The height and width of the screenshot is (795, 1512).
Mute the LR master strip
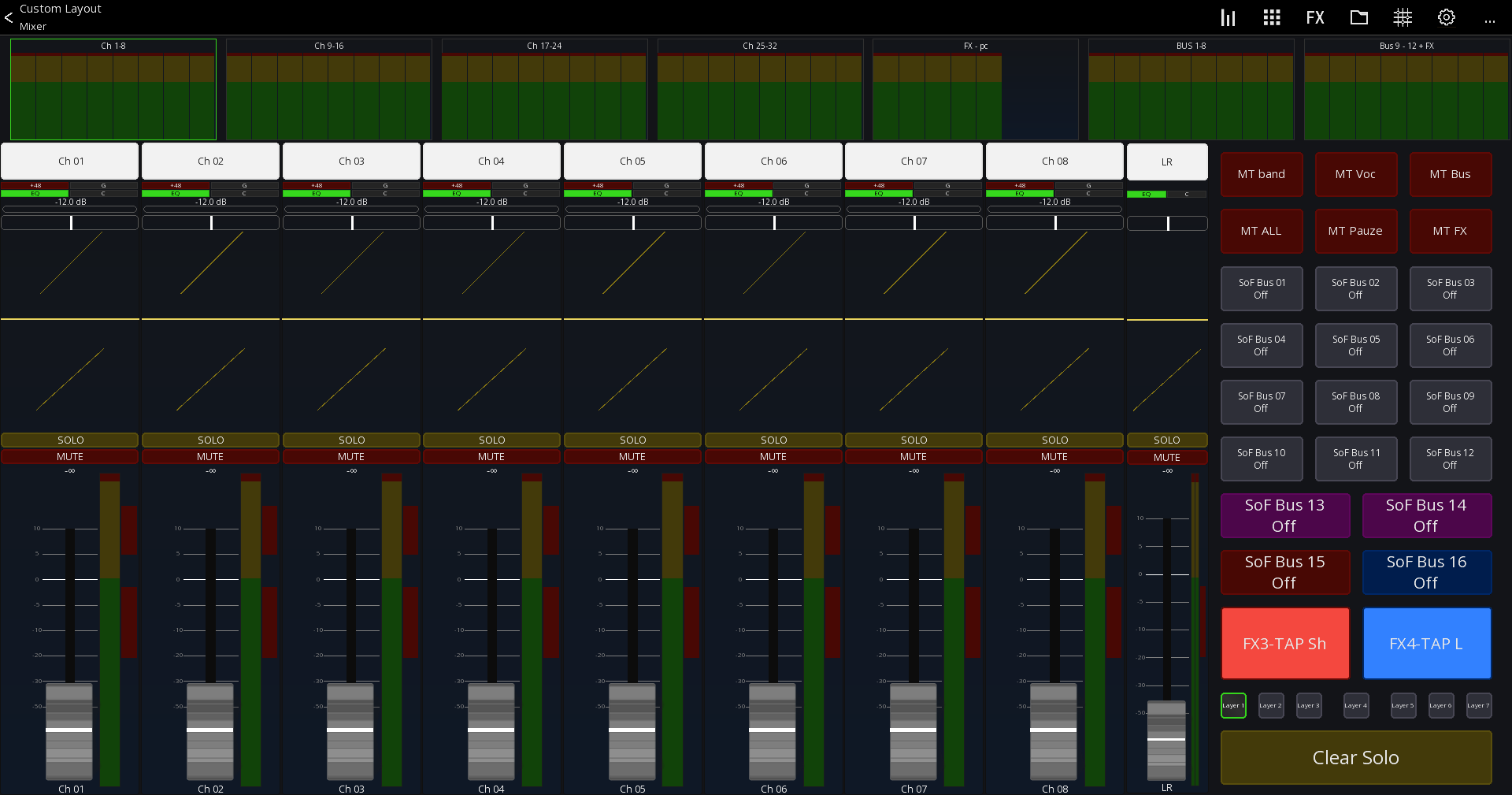click(1167, 457)
